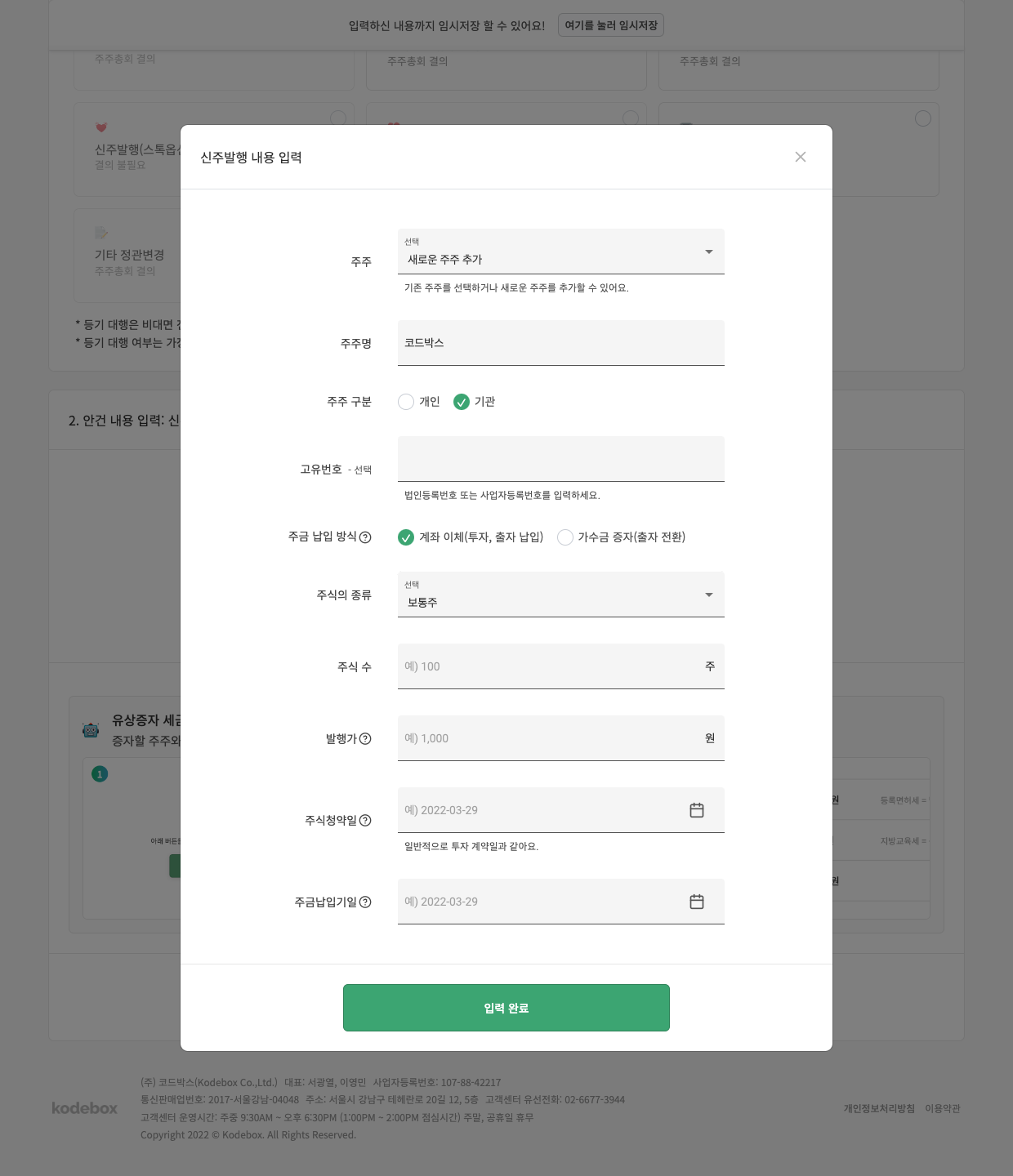Click the help icon beside 발행가
The height and width of the screenshot is (1176, 1013).
tap(365, 739)
